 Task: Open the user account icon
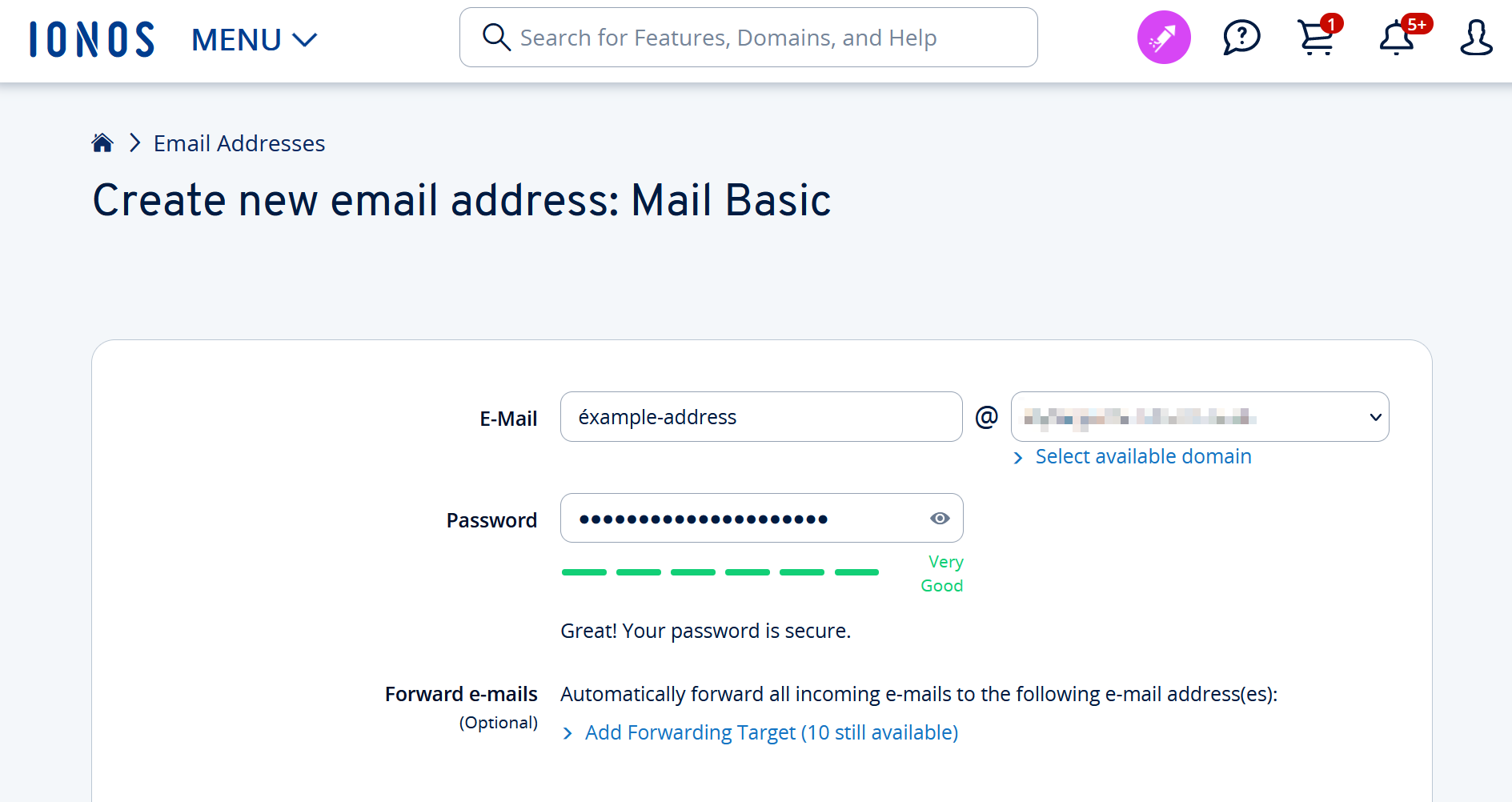tap(1476, 38)
